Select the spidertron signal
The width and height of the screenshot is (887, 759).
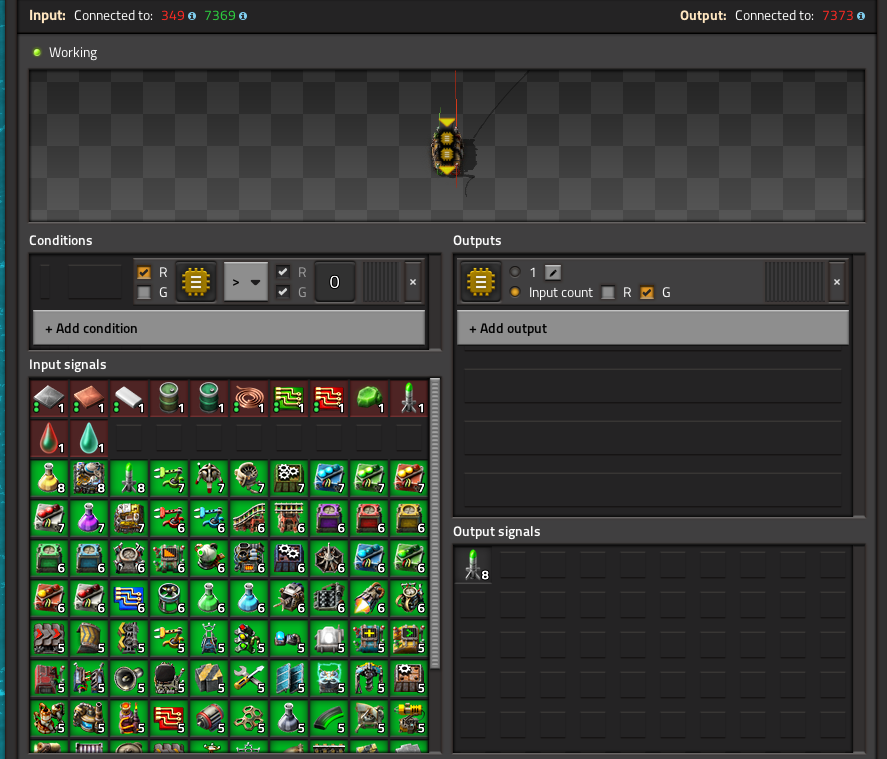(x=209, y=478)
